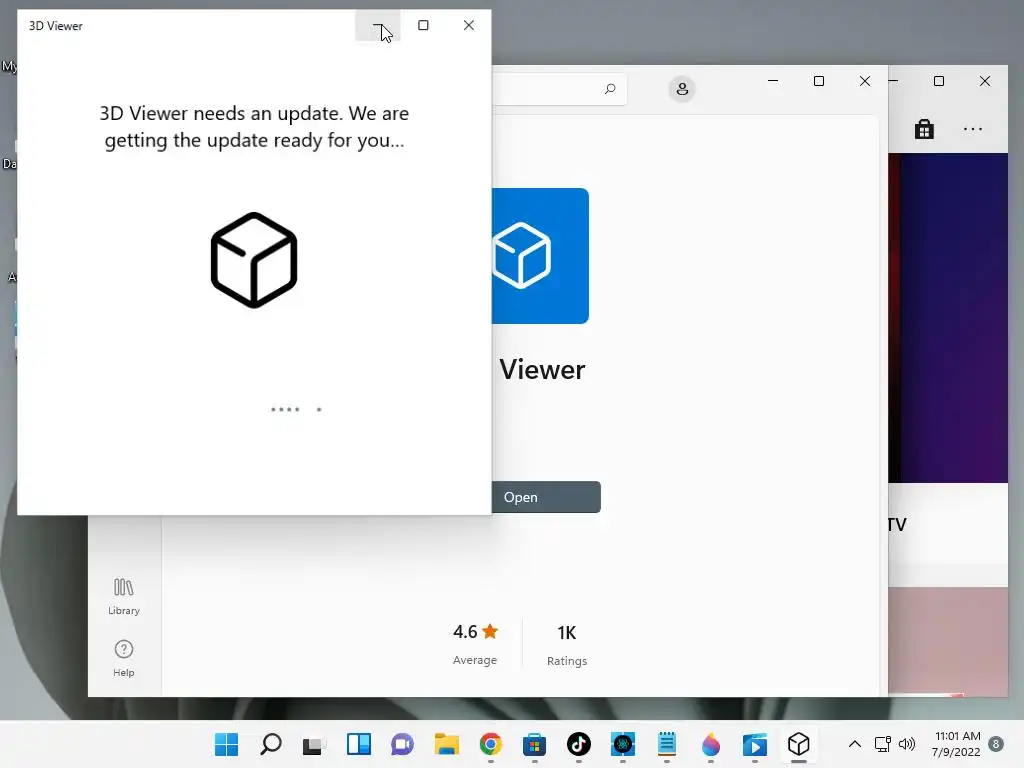Open the three-dots menu in rightmost window
Image resolution: width=1024 pixels, height=768 pixels.
(973, 129)
